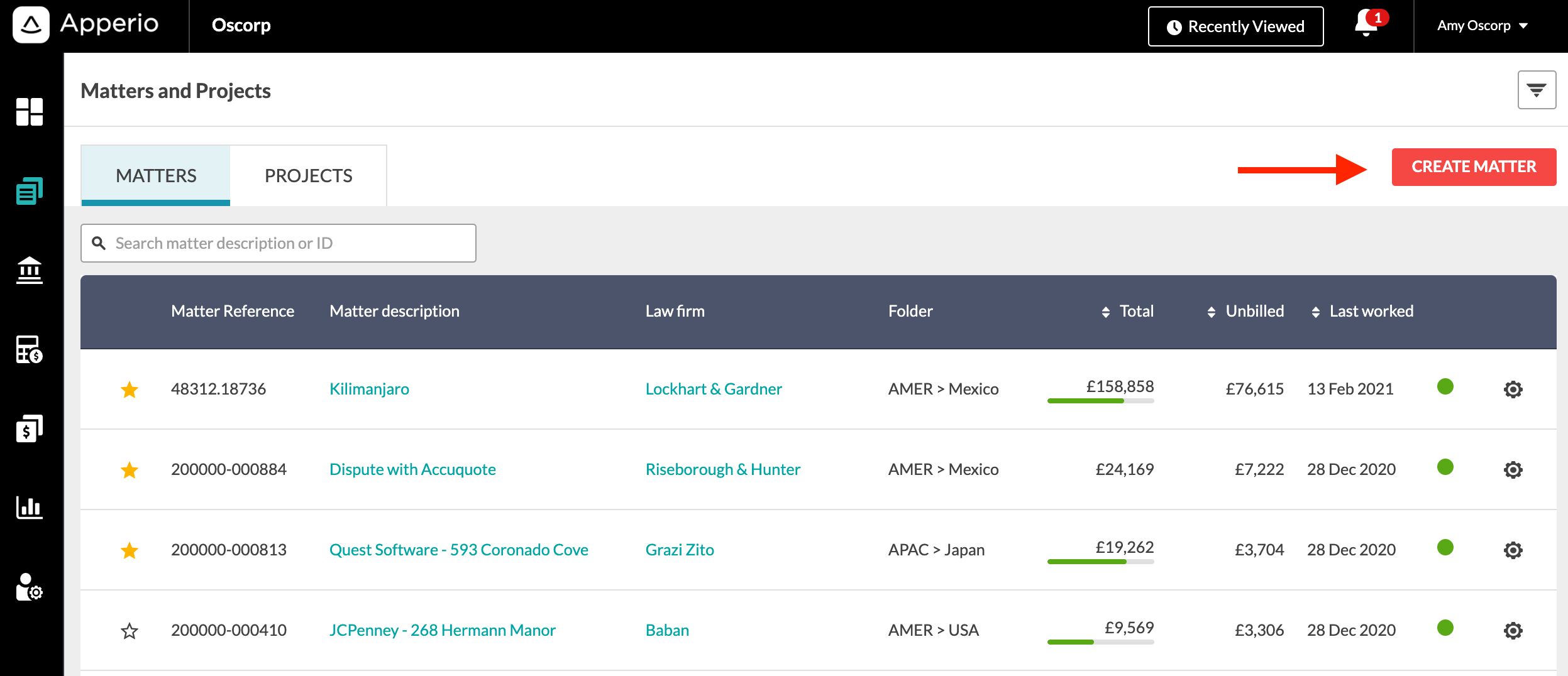Click the JCPenney budget progress bar
Image resolution: width=1568 pixels, height=676 pixels.
tap(1100, 642)
